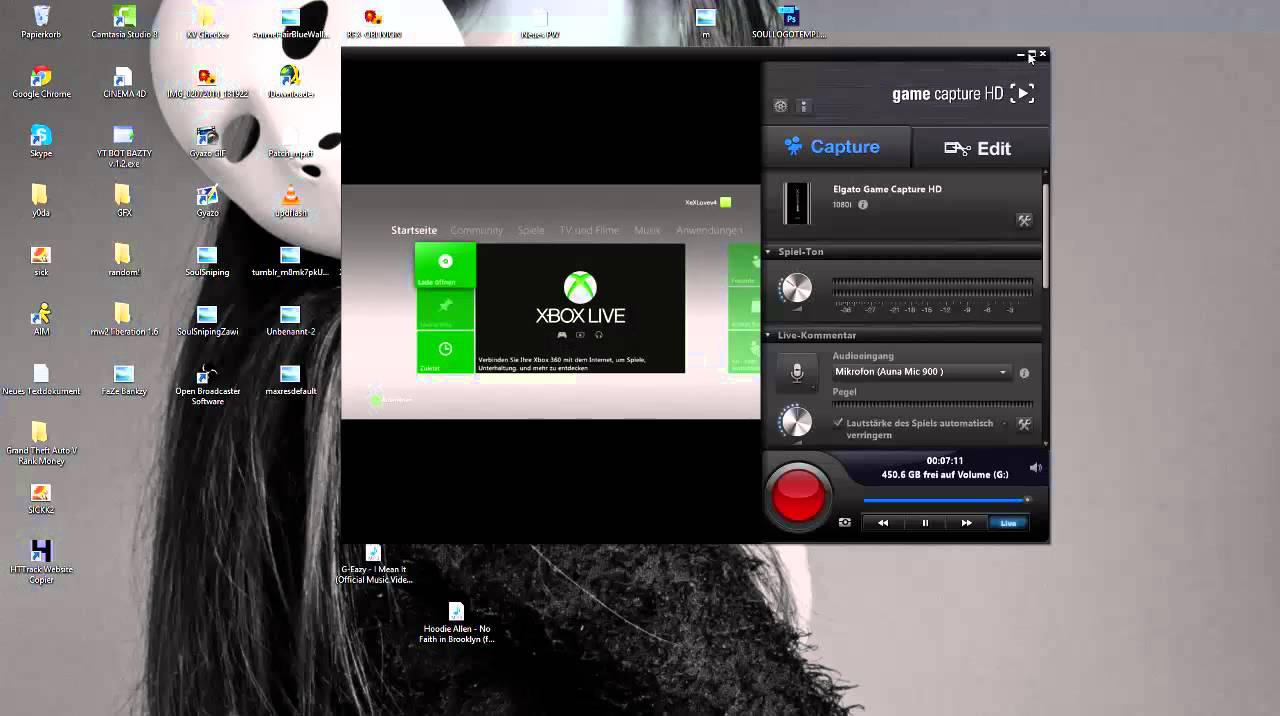Show info next to the Audioeingang dropdown
The width and height of the screenshot is (1280, 716).
click(1024, 373)
